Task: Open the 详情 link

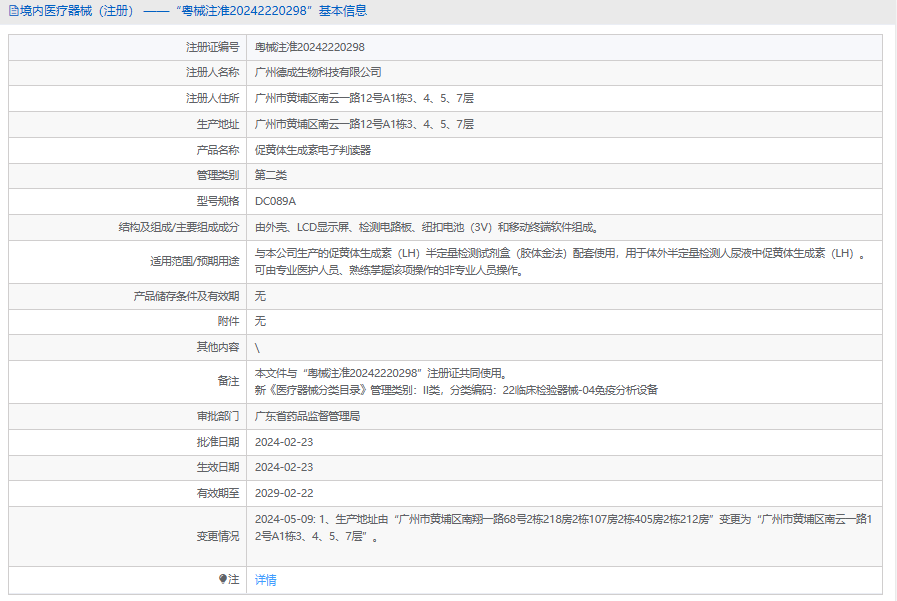Action: (265, 580)
